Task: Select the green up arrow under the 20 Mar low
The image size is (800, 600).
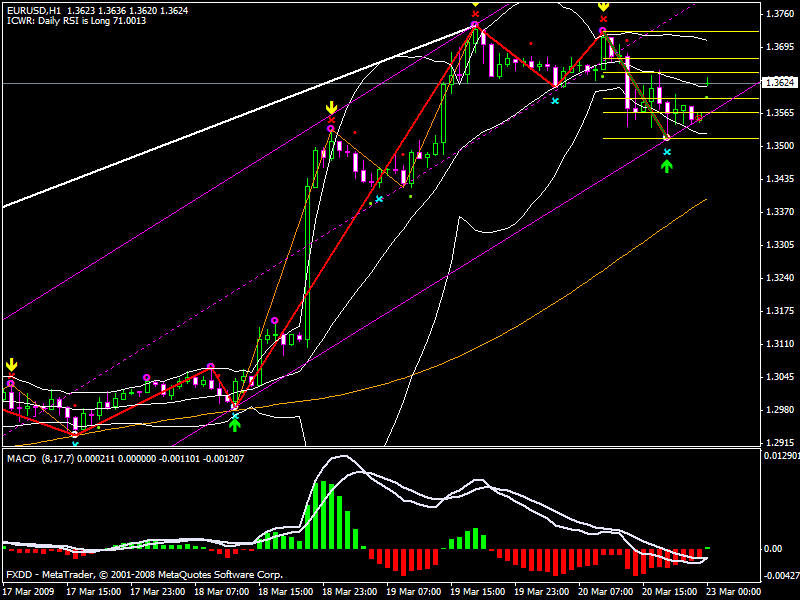Action: point(667,165)
